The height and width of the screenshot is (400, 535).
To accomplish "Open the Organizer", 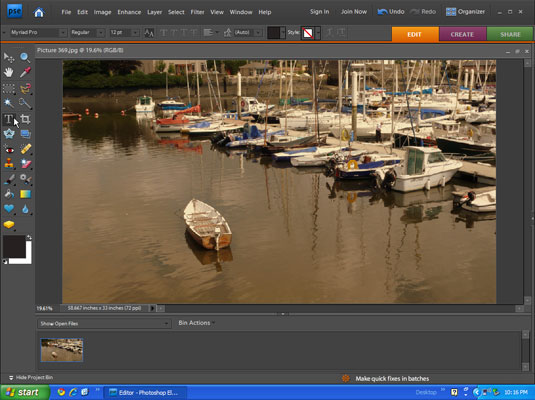I will pos(465,12).
